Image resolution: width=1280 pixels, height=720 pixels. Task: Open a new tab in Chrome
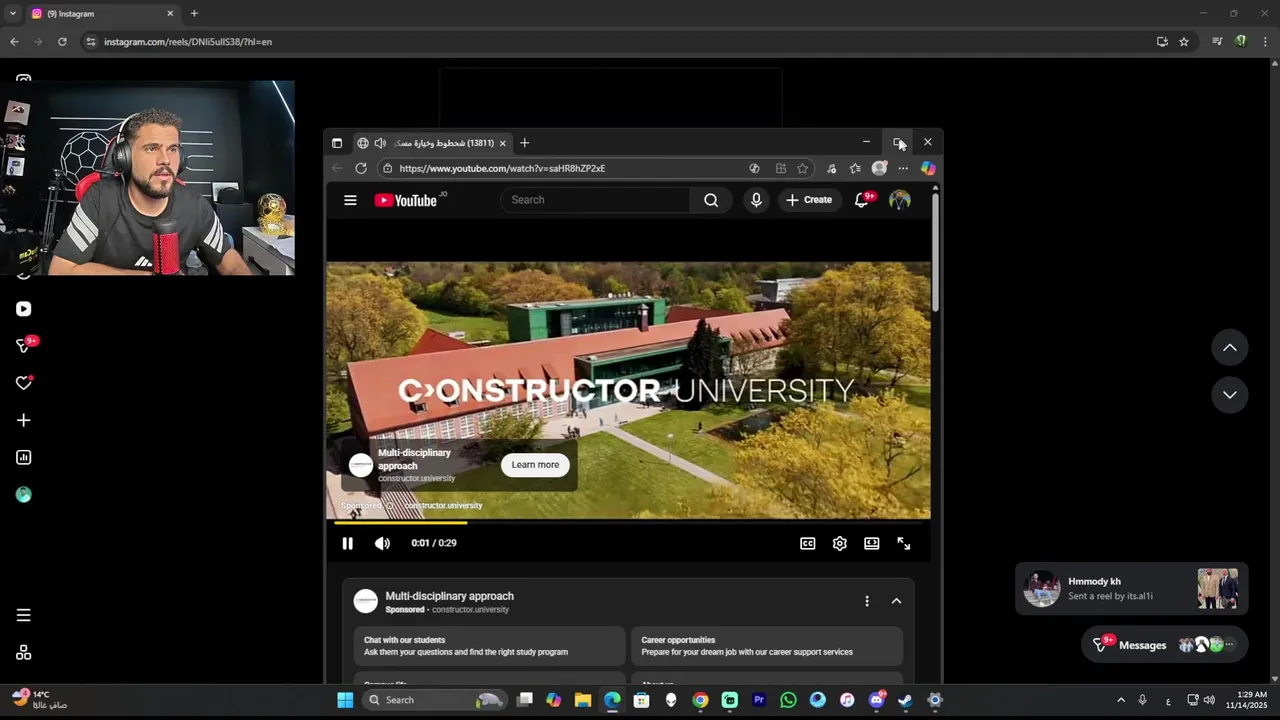(194, 14)
